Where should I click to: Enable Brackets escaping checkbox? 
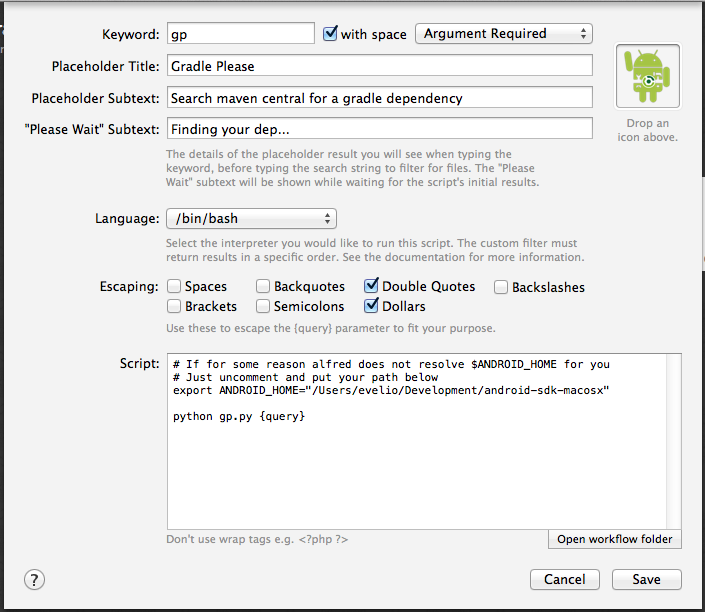point(174,306)
